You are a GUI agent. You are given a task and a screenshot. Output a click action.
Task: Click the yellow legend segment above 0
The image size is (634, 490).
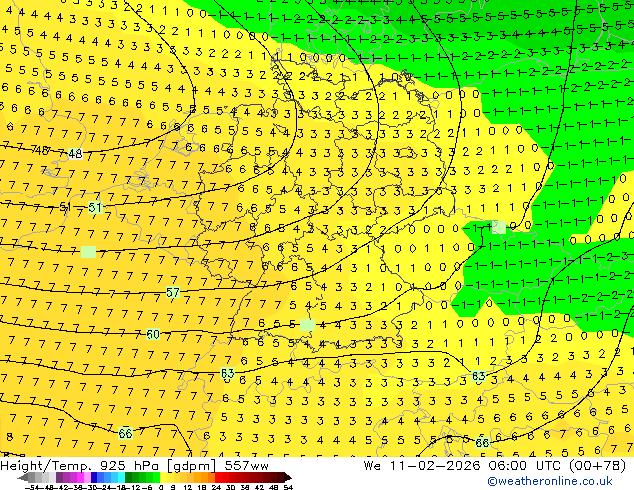[x=164, y=478]
